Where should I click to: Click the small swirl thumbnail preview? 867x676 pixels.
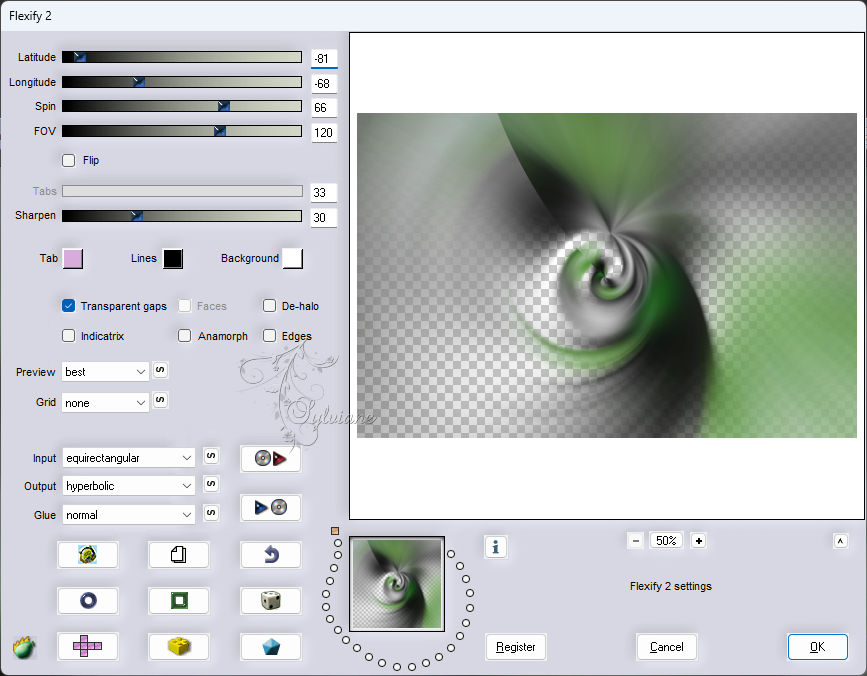(397, 584)
